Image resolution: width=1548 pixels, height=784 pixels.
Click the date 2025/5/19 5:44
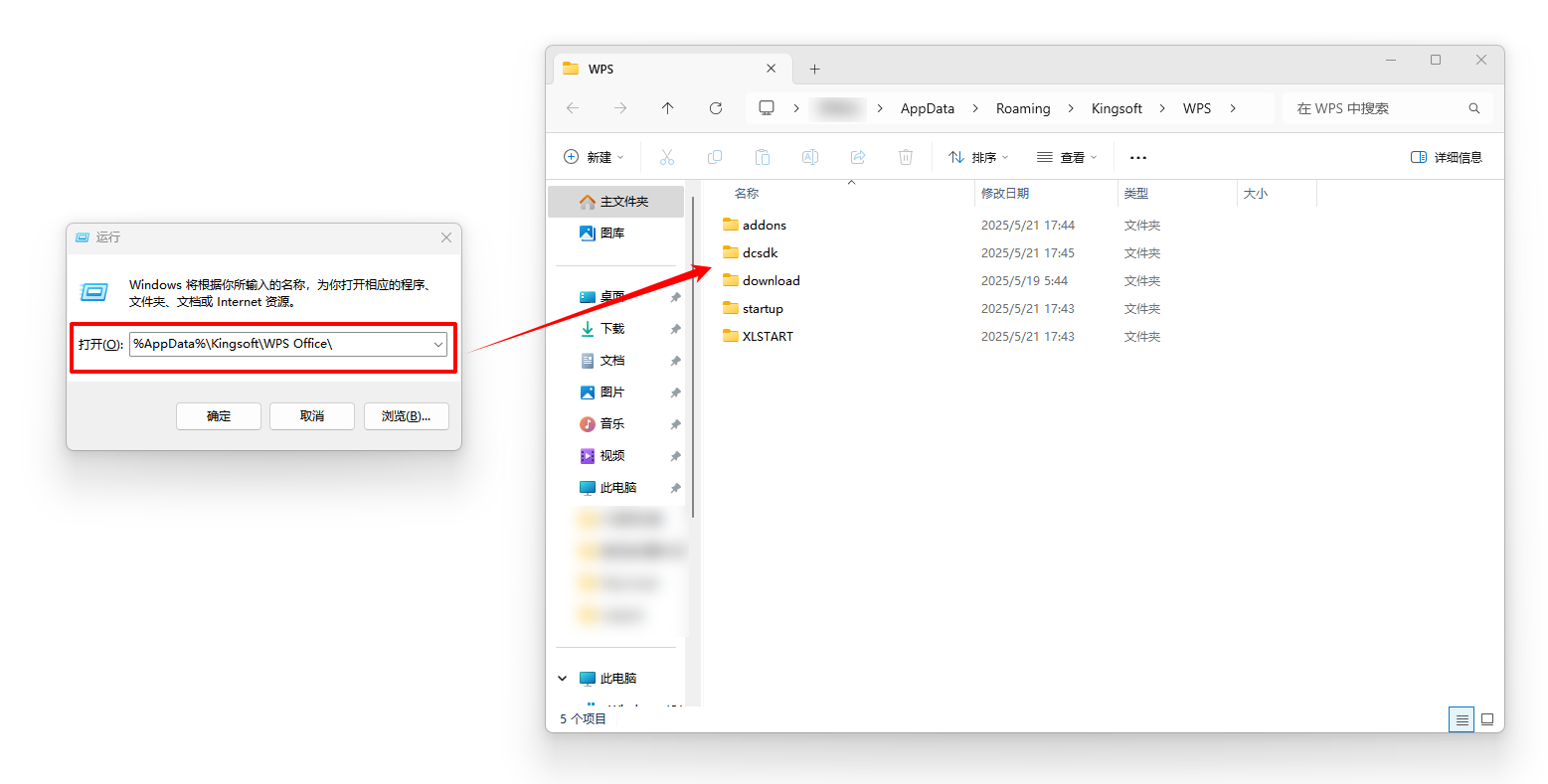point(1024,280)
